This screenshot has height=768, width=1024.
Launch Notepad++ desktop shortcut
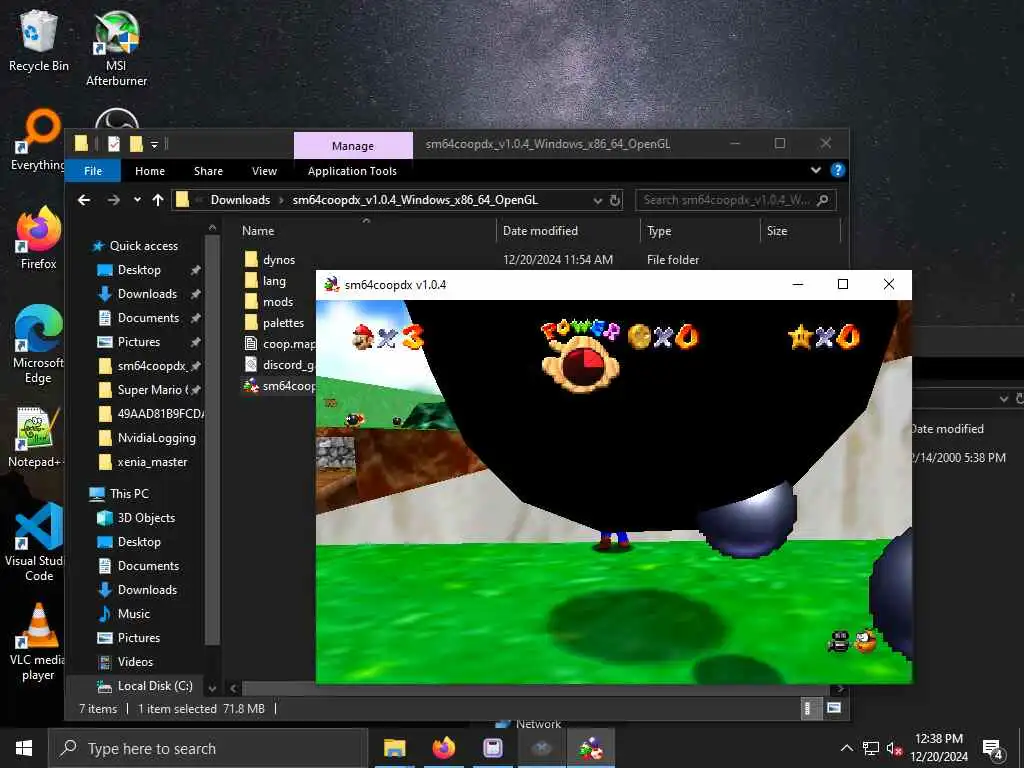36,437
